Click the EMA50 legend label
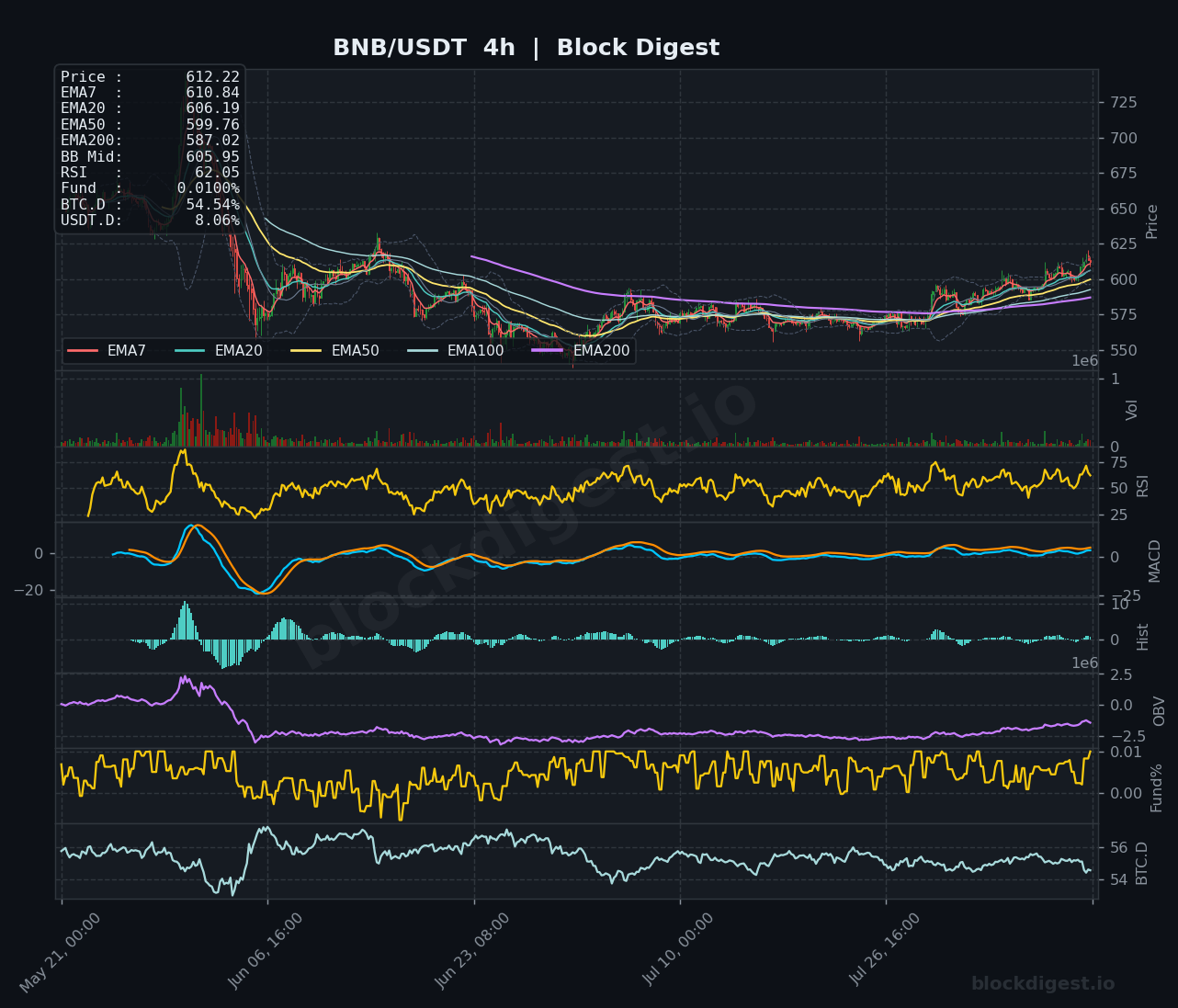The height and width of the screenshot is (1008, 1178). 356,351
